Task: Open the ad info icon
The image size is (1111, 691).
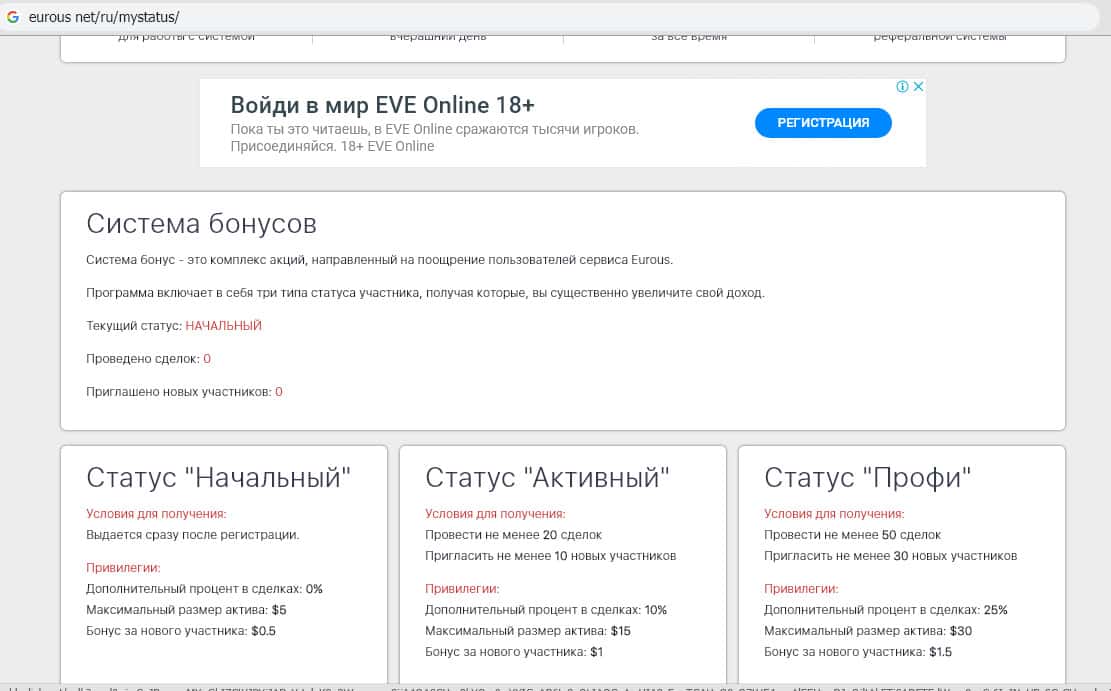Action: coord(902,87)
